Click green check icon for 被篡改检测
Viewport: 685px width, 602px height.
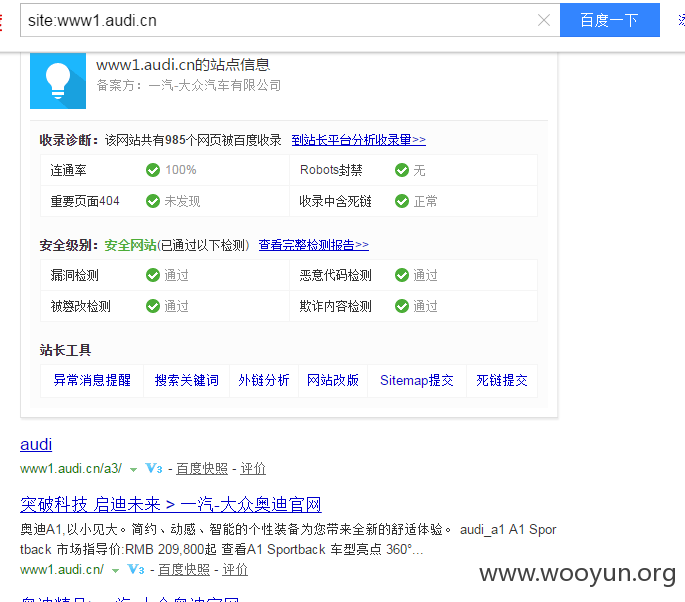coord(153,306)
